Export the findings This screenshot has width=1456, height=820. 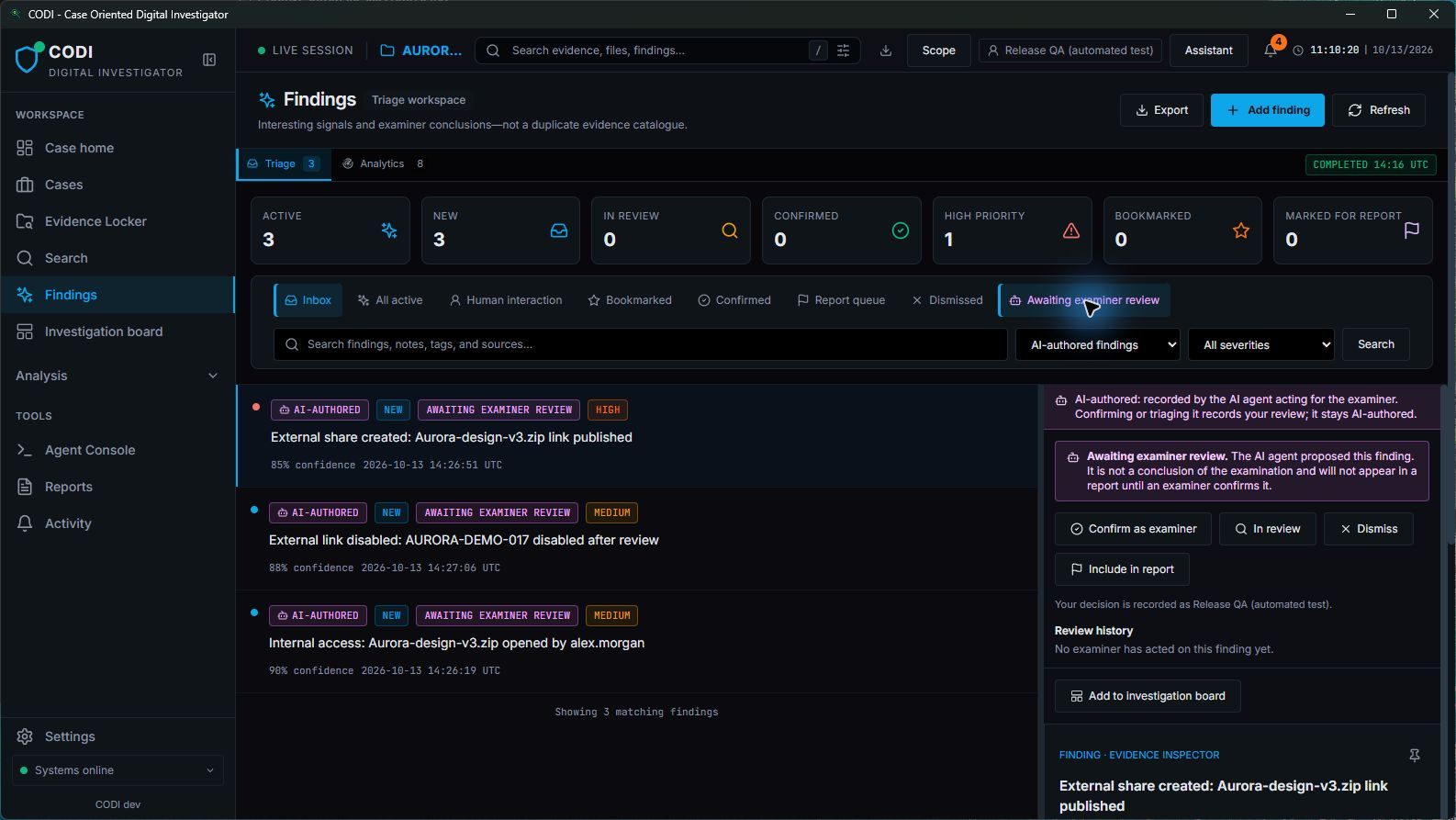click(1161, 110)
